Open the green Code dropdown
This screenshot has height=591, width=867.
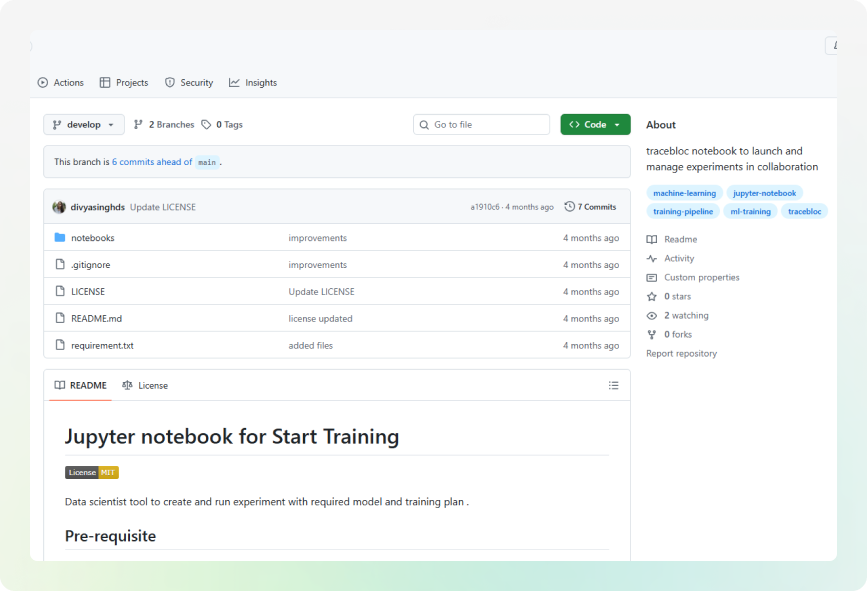pyautogui.click(x=595, y=125)
